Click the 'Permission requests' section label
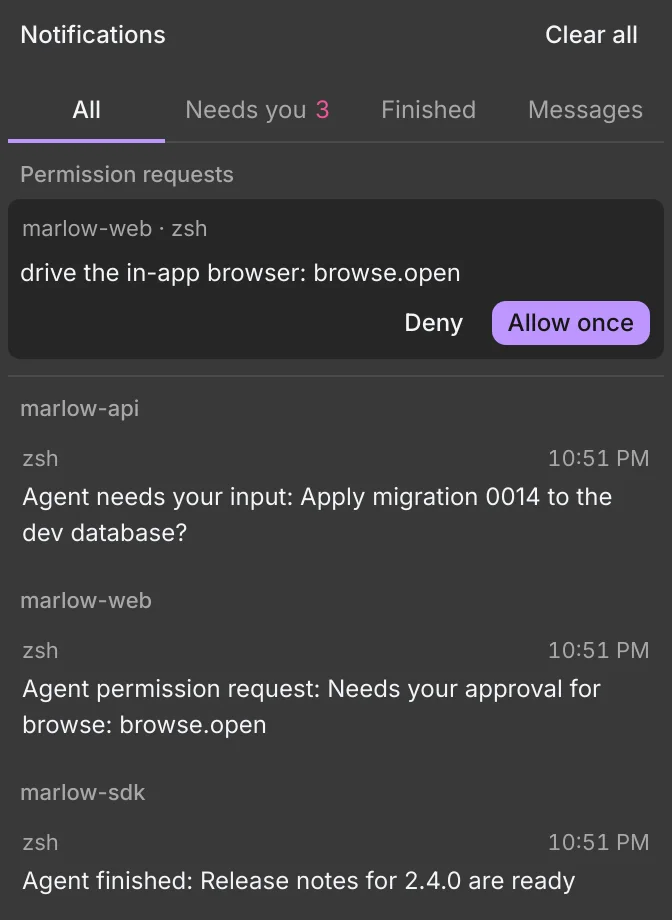The image size is (672, 920). (127, 175)
